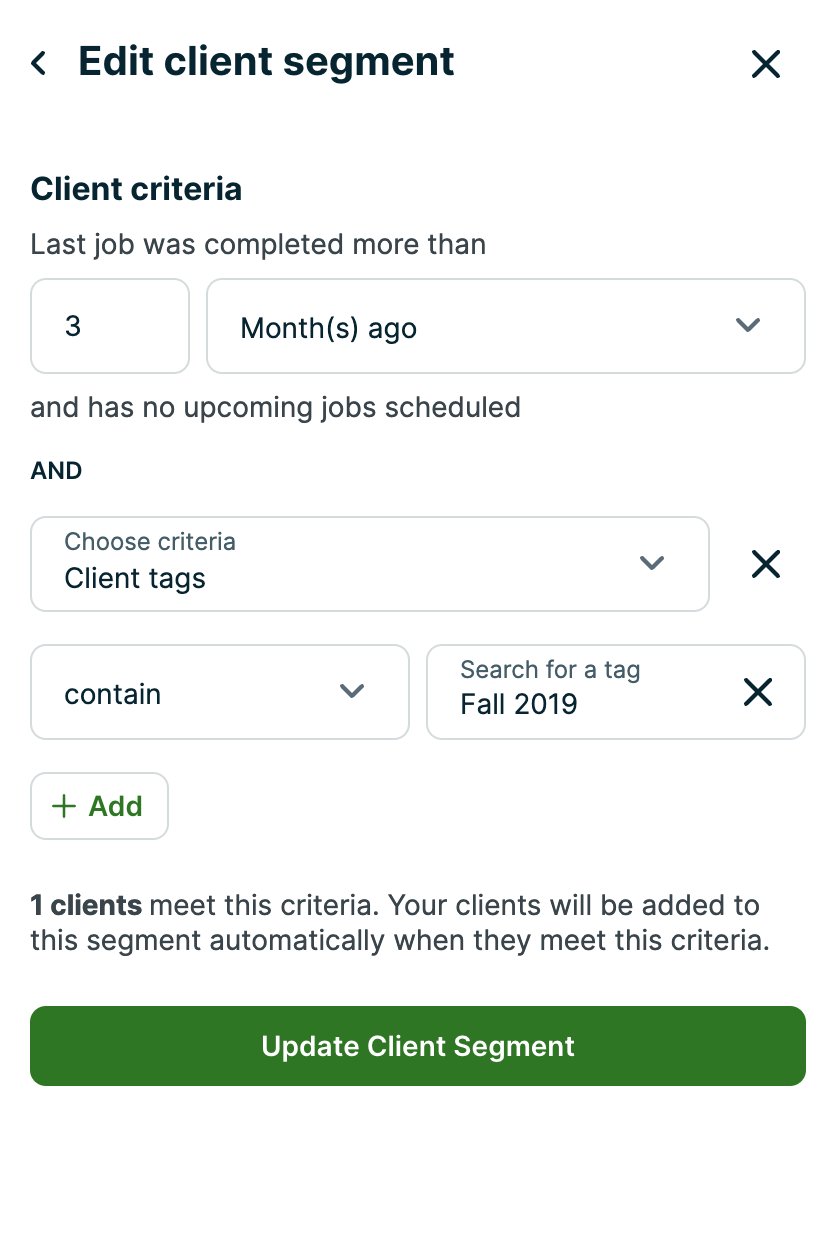Click the chevron beside contain

click(x=352, y=691)
